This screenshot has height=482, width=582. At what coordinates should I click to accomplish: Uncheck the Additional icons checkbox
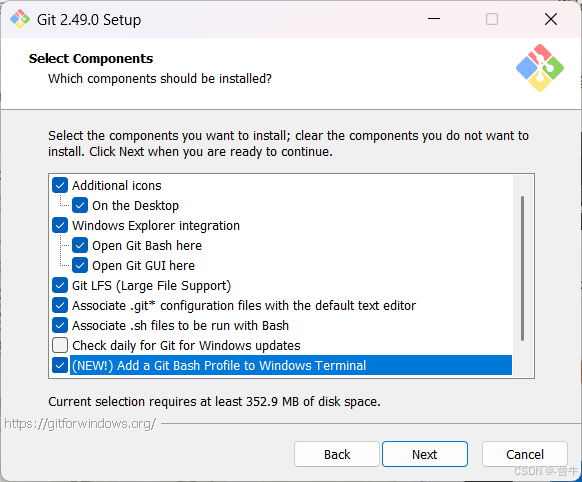point(60,185)
